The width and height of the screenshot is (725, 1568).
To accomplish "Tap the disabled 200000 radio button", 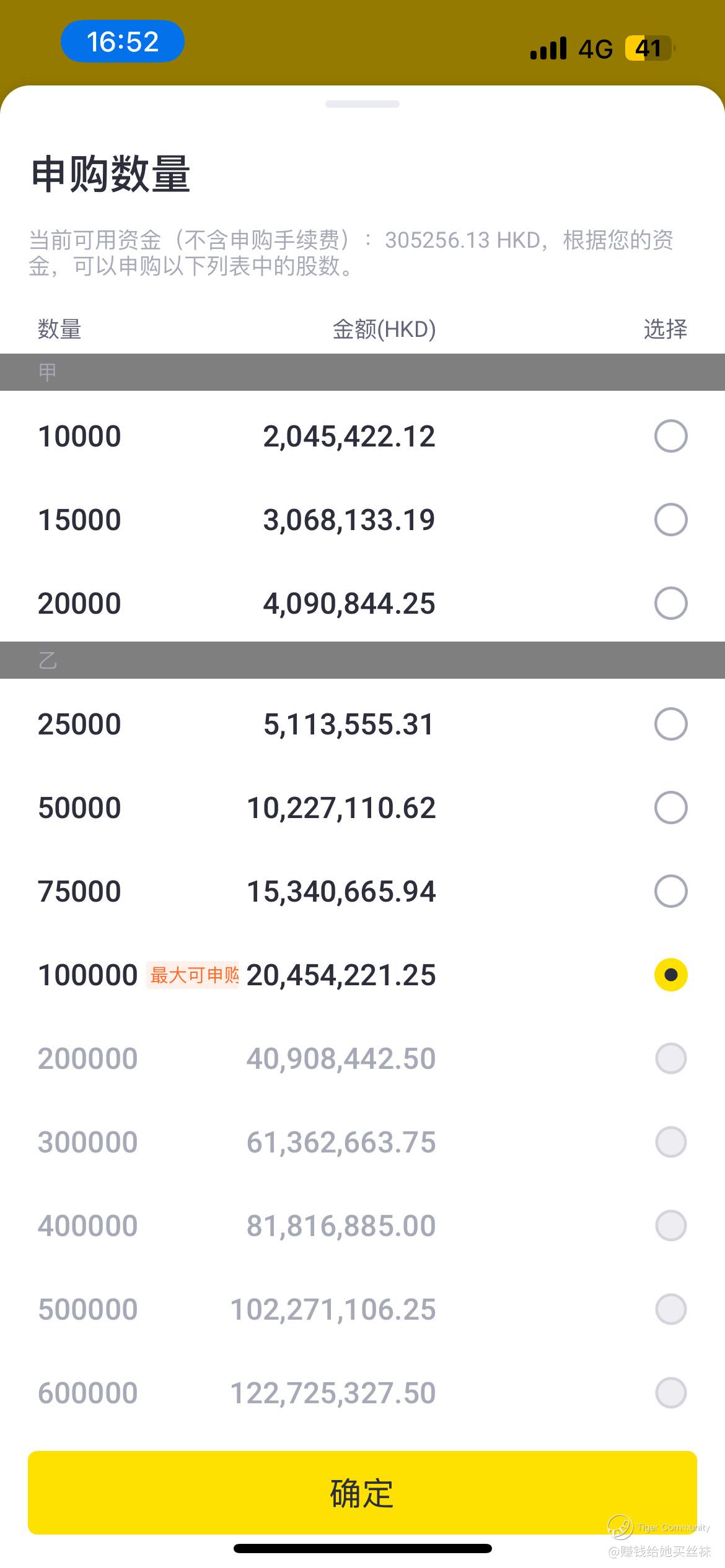I will (x=670, y=1058).
